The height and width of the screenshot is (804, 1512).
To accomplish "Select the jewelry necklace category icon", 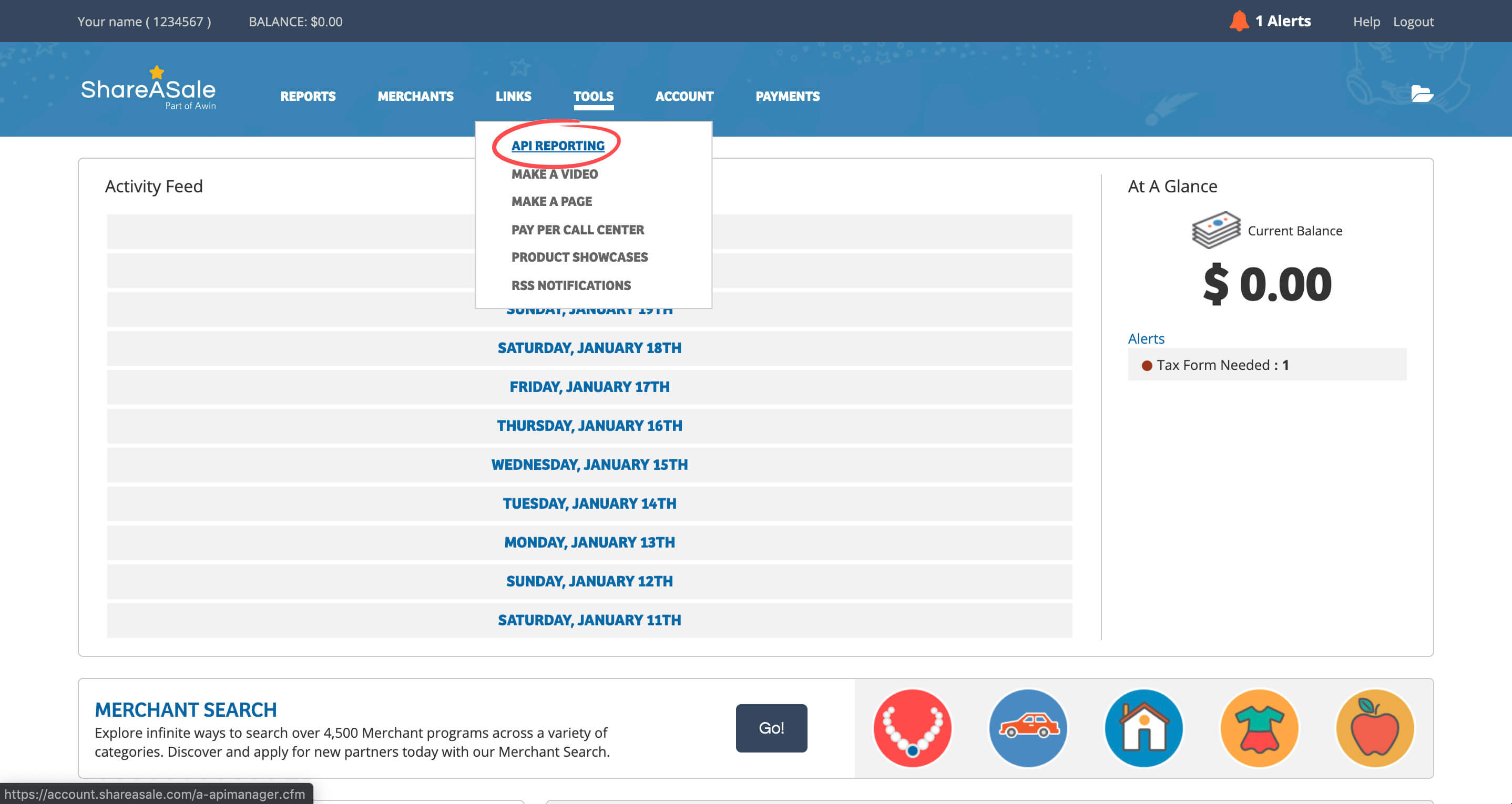I will point(912,728).
